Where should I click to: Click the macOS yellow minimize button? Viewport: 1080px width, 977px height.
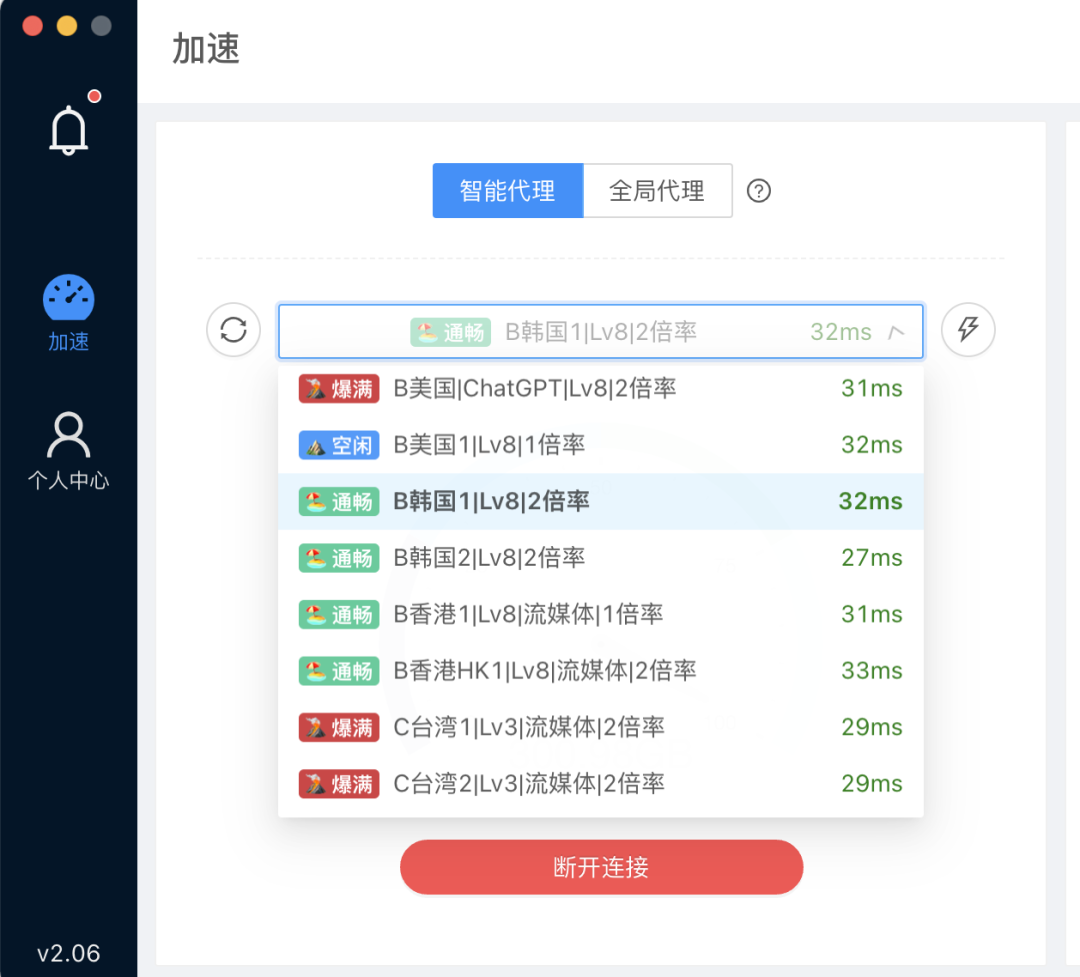point(67,26)
